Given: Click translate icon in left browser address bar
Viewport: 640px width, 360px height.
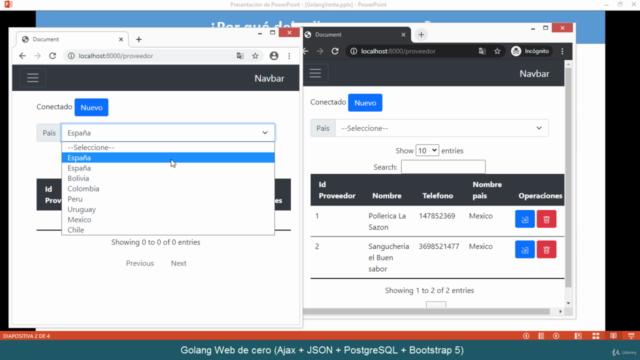Looking at the screenshot, I should 240,56.
